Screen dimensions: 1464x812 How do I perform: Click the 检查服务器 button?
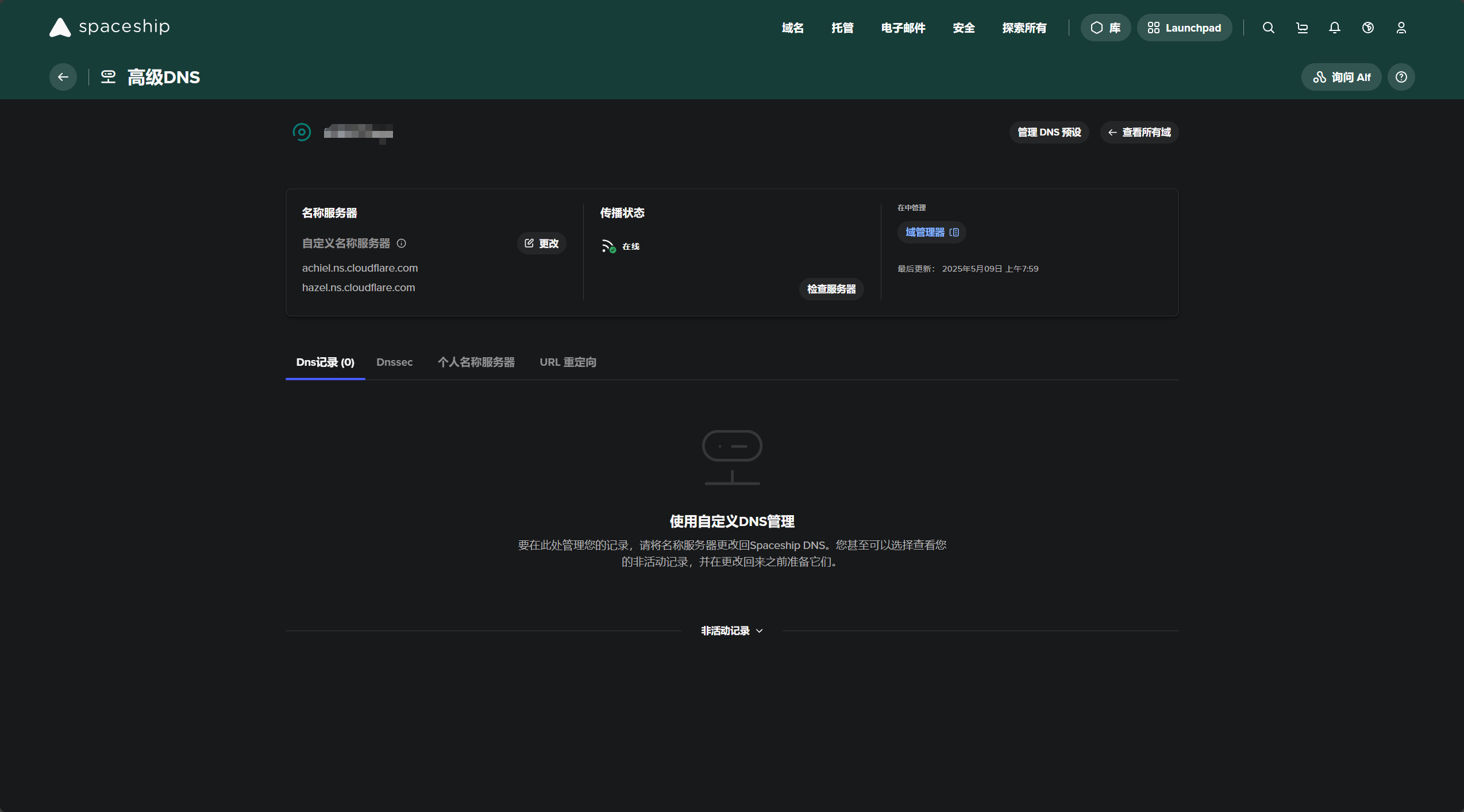[831, 289]
